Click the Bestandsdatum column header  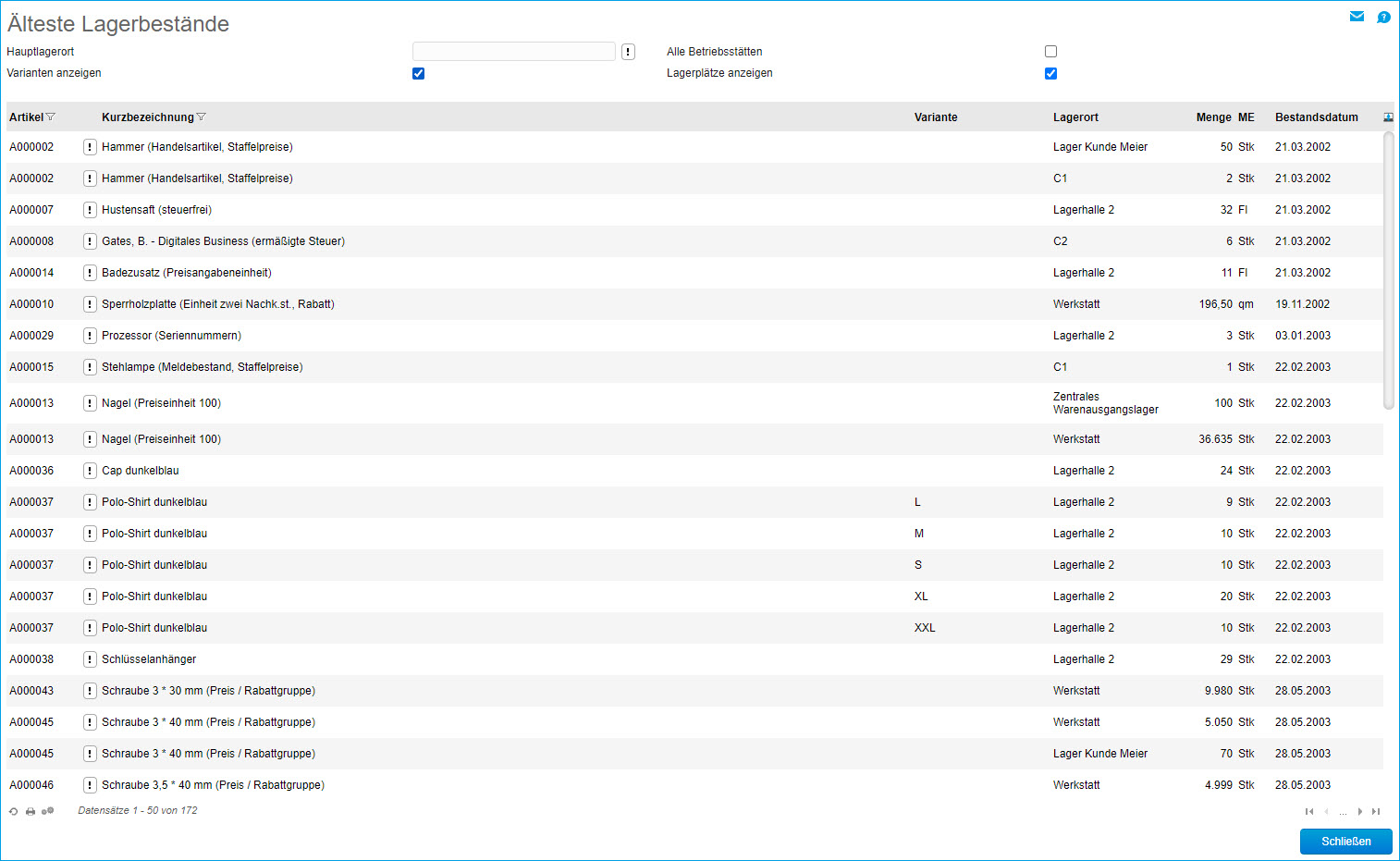tap(1316, 117)
